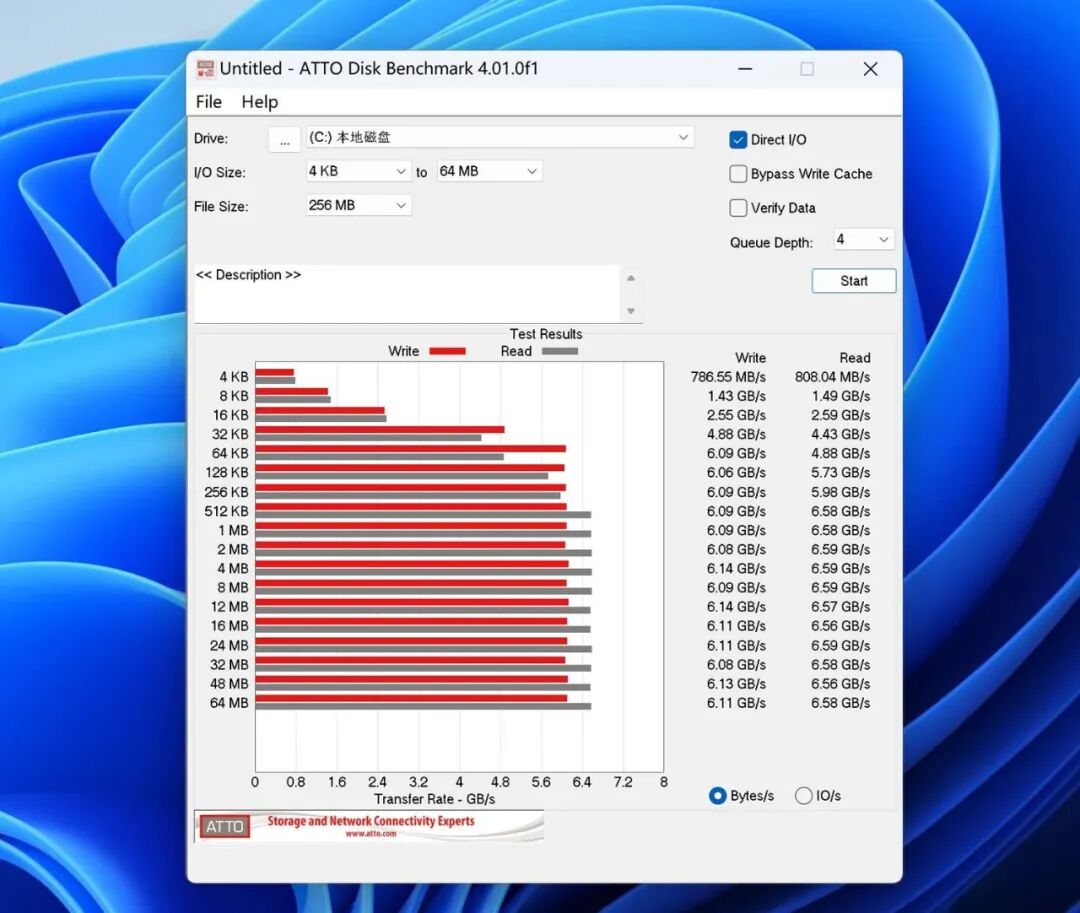1080x913 pixels.
Task: Click the 16 KB write value 2.55 GB/s
Action: click(x=736, y=415)
